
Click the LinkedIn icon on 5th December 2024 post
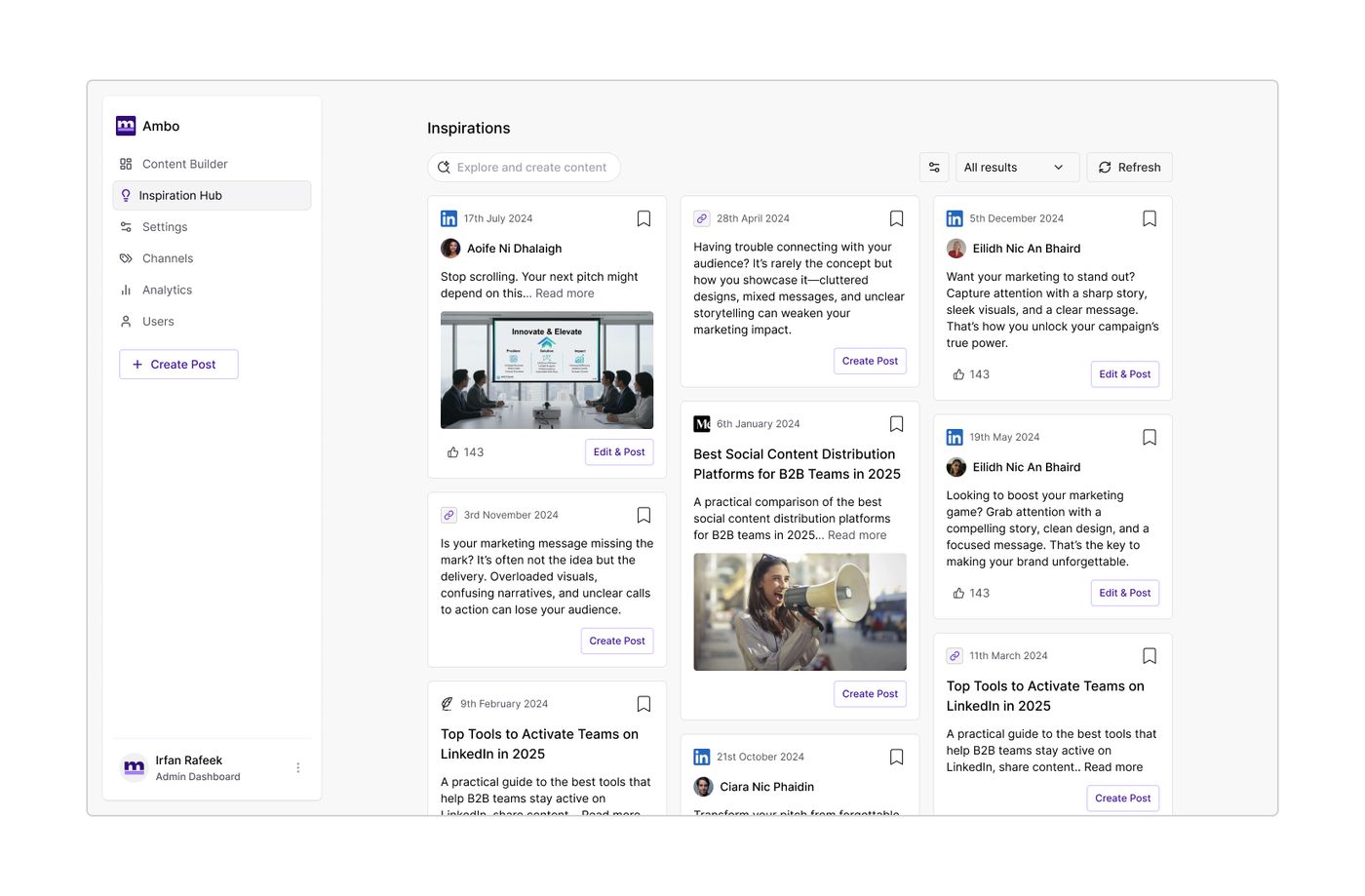955,218
